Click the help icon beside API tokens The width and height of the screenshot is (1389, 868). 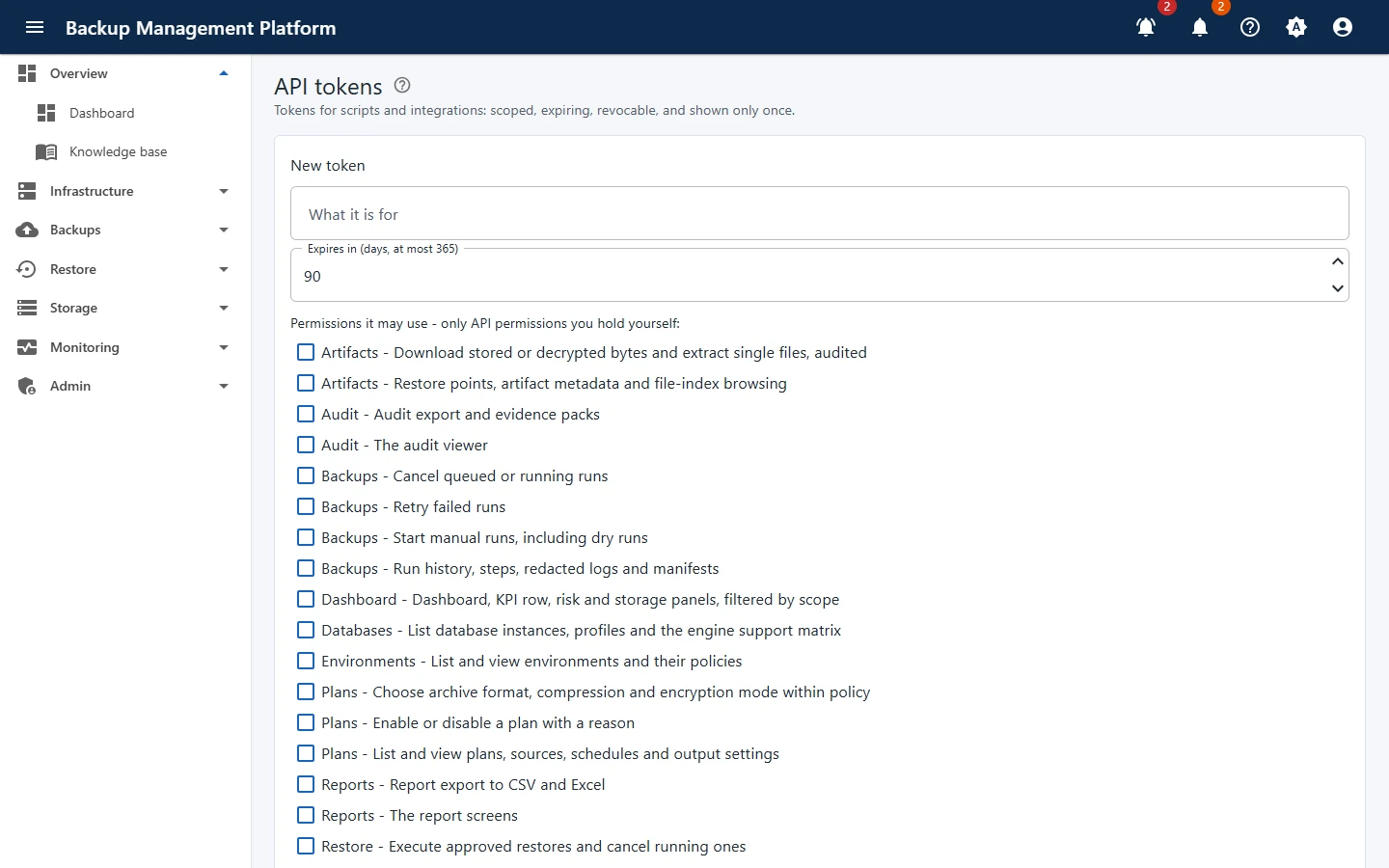(x=402, y=85)
